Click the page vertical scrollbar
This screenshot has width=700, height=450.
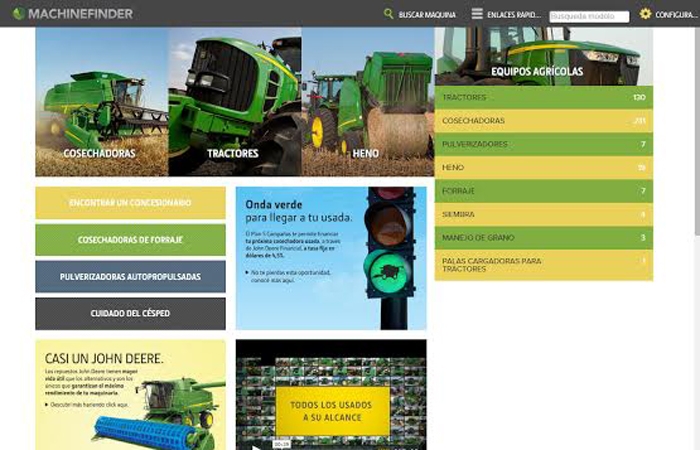pos(697,134)
